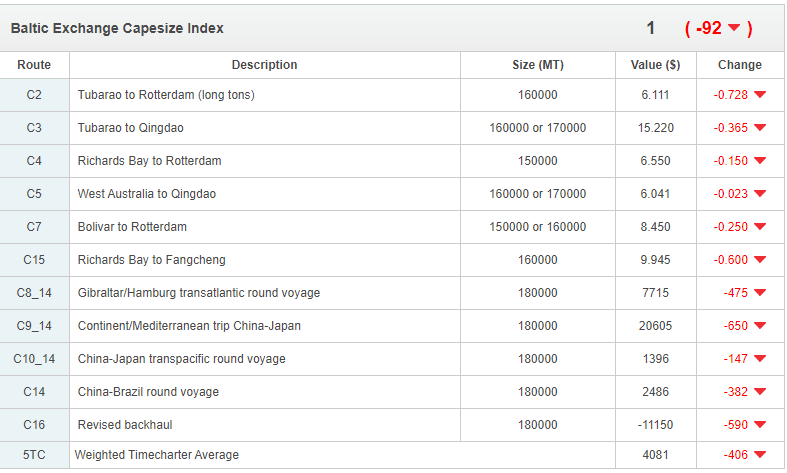Select route code C5
The width and height of the screenshot is (787, 473).
34,194
